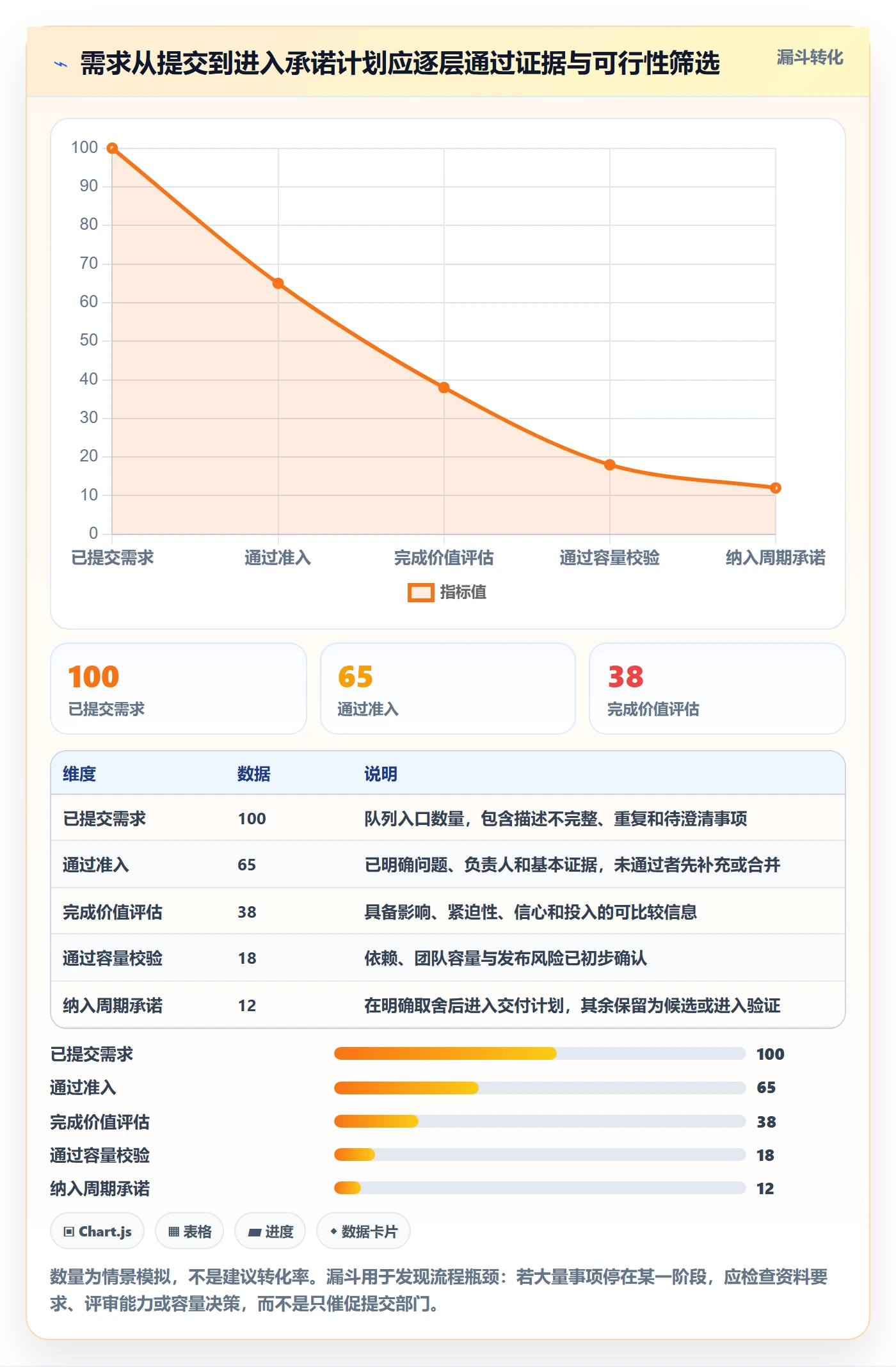Select the table description beginning 队列入口数量
Screen dimensions: 896x1367
coord(556,819)
